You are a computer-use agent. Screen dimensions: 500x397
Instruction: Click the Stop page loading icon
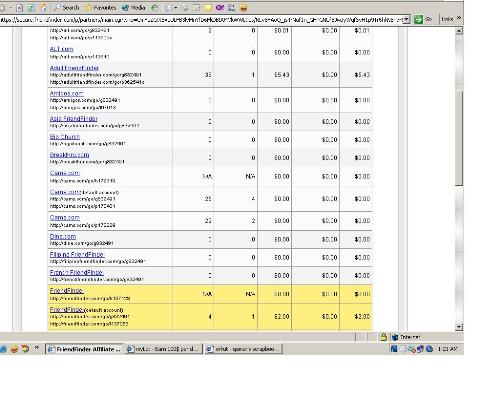(x=20, y=7)
